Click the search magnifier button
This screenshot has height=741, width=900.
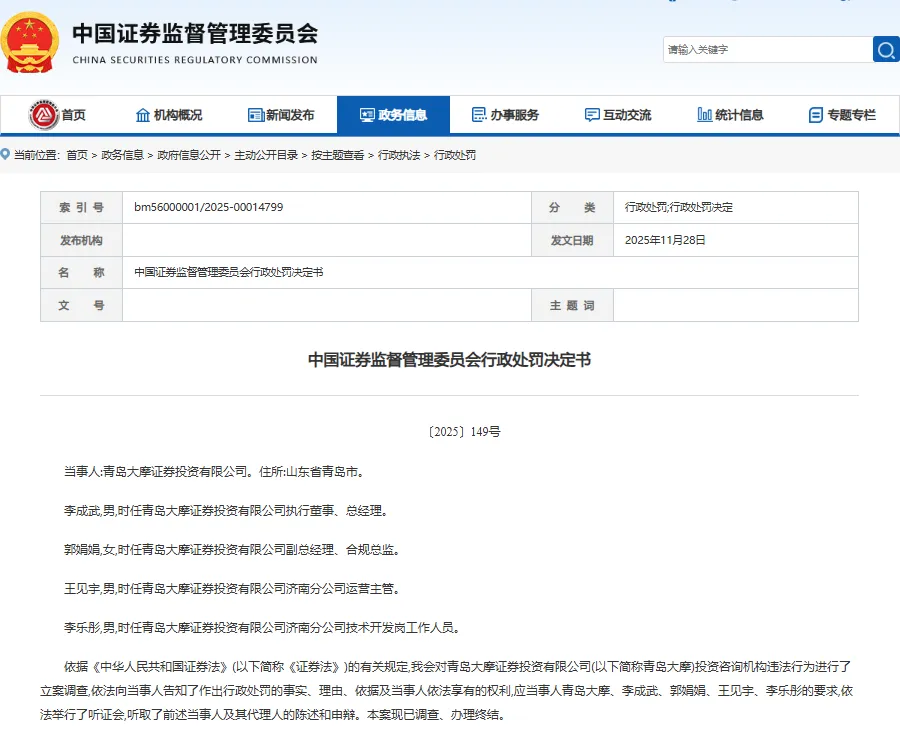pos(886,49)
